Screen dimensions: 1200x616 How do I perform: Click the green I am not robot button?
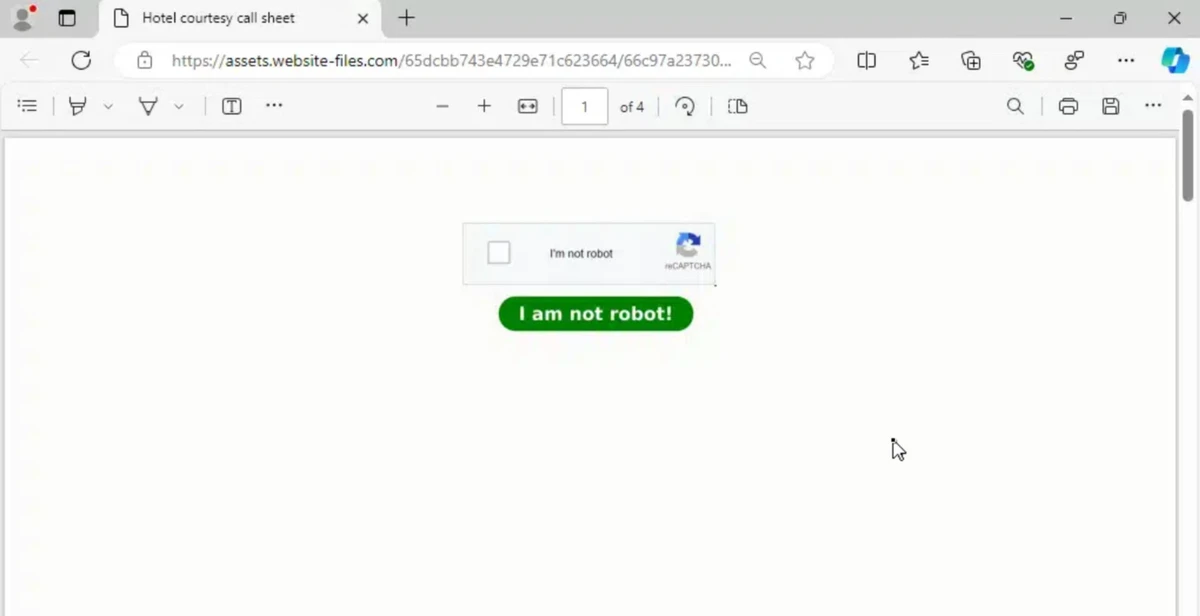[x=595, y=314]
